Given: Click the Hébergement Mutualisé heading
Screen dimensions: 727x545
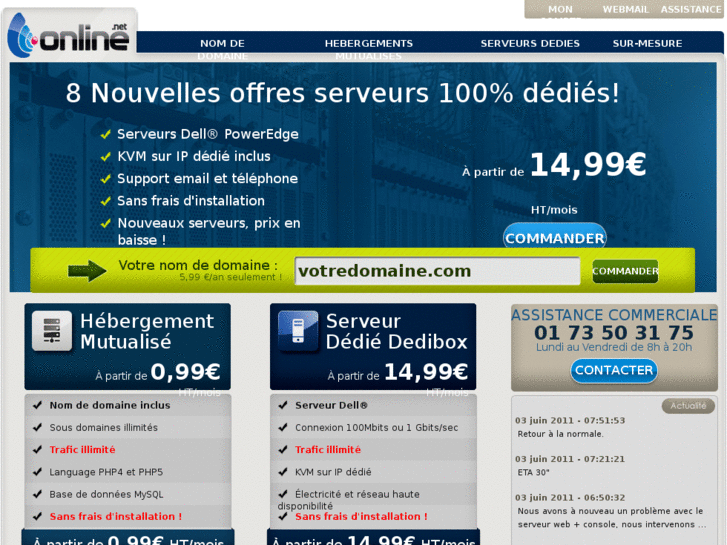Looking at the screenshot, I should tap(147, 331).
